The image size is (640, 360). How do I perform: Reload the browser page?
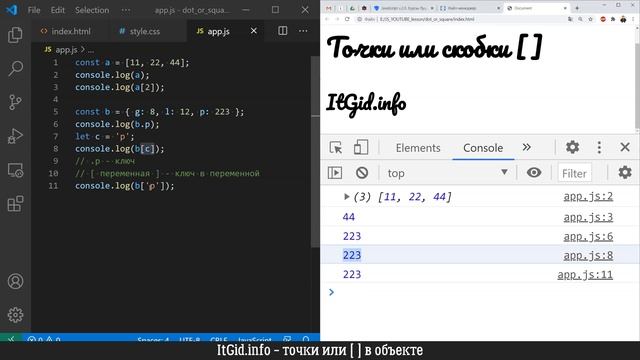click(347, 19)
